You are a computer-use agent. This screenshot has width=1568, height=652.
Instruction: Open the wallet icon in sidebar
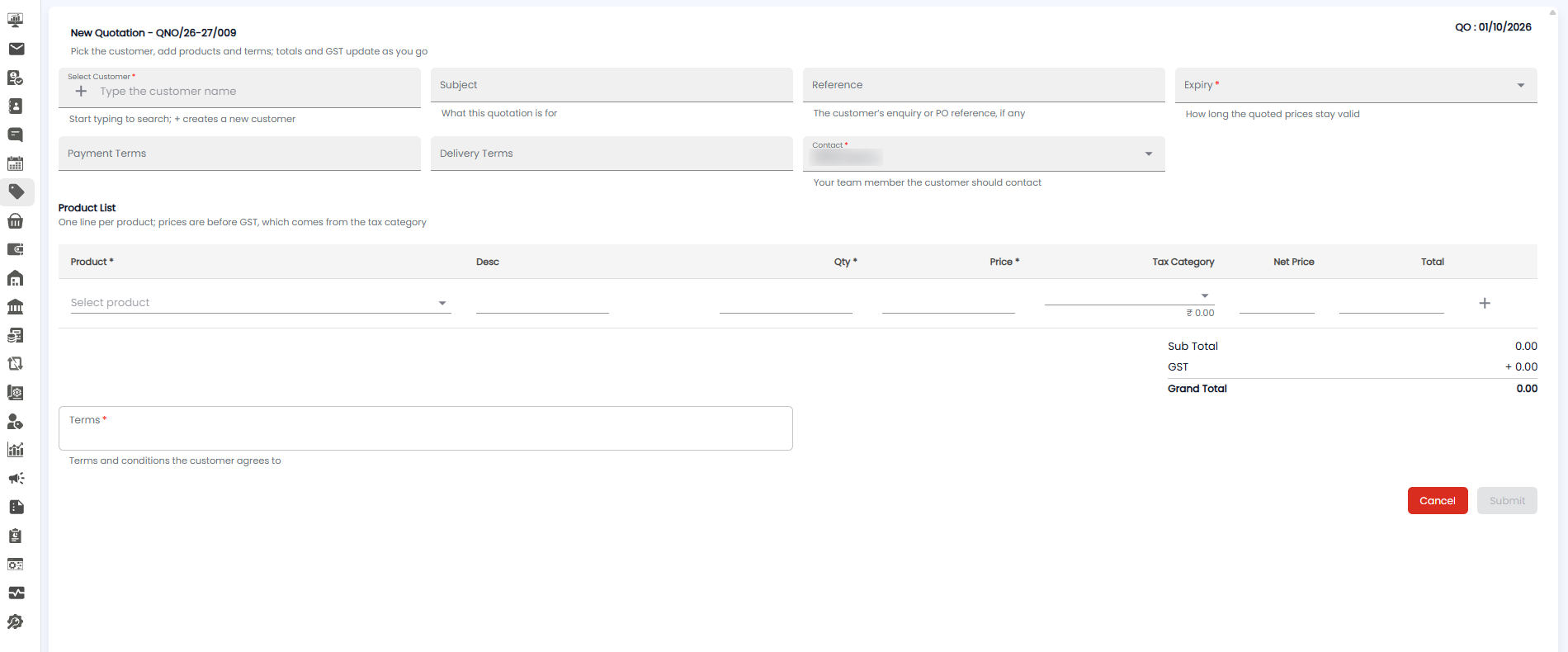coord(16,249)
